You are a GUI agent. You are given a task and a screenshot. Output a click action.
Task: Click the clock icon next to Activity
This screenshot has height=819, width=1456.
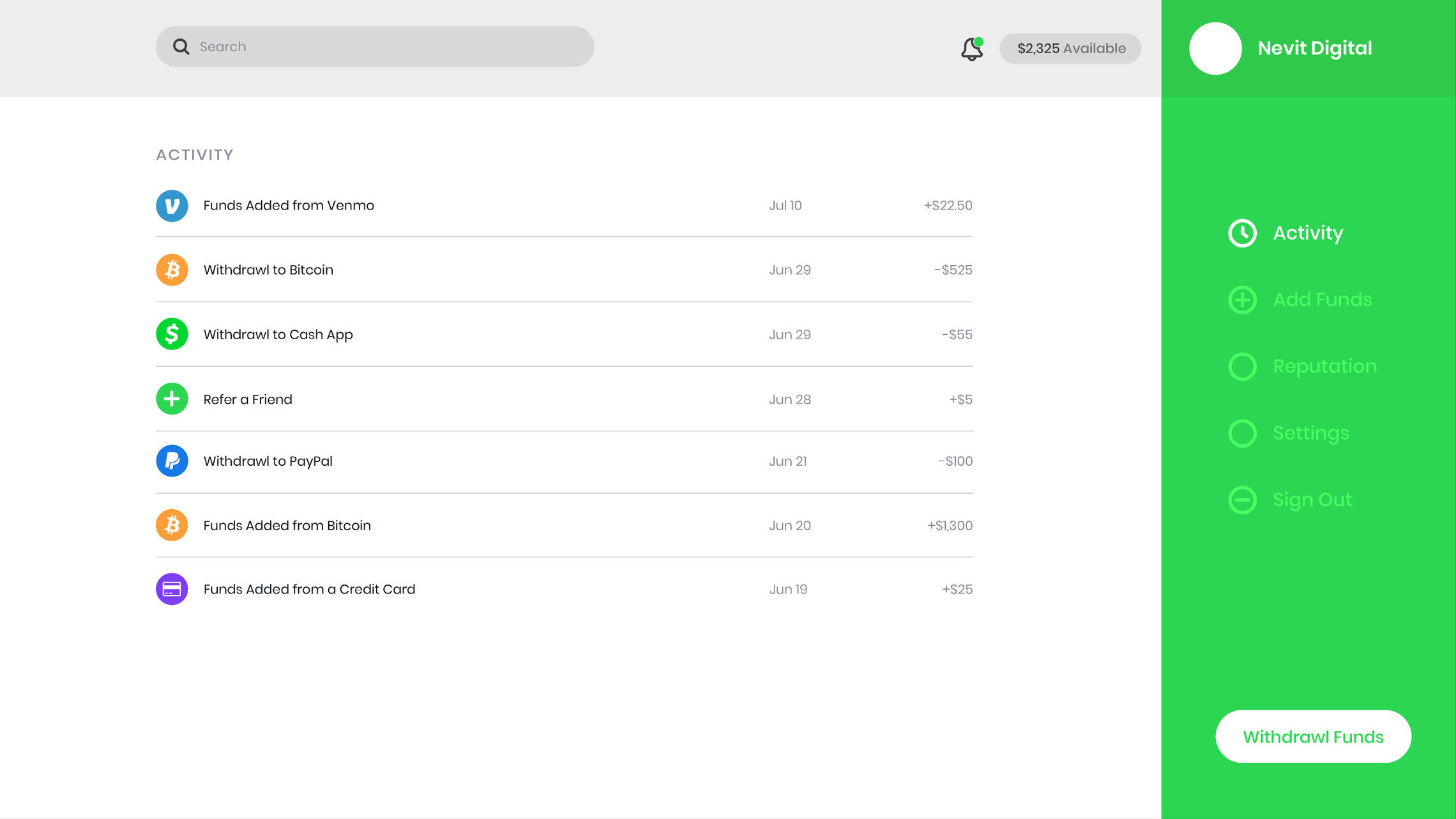coord(1242,233)
